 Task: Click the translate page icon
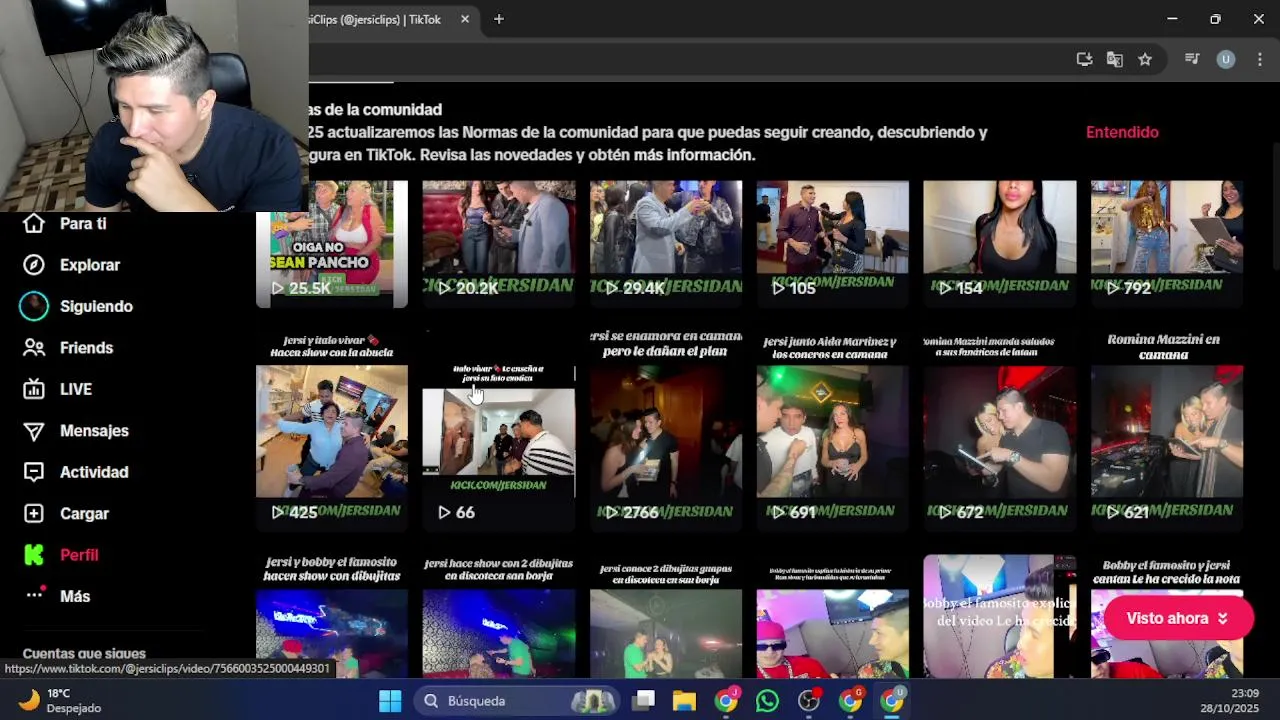coord(1115,59)
